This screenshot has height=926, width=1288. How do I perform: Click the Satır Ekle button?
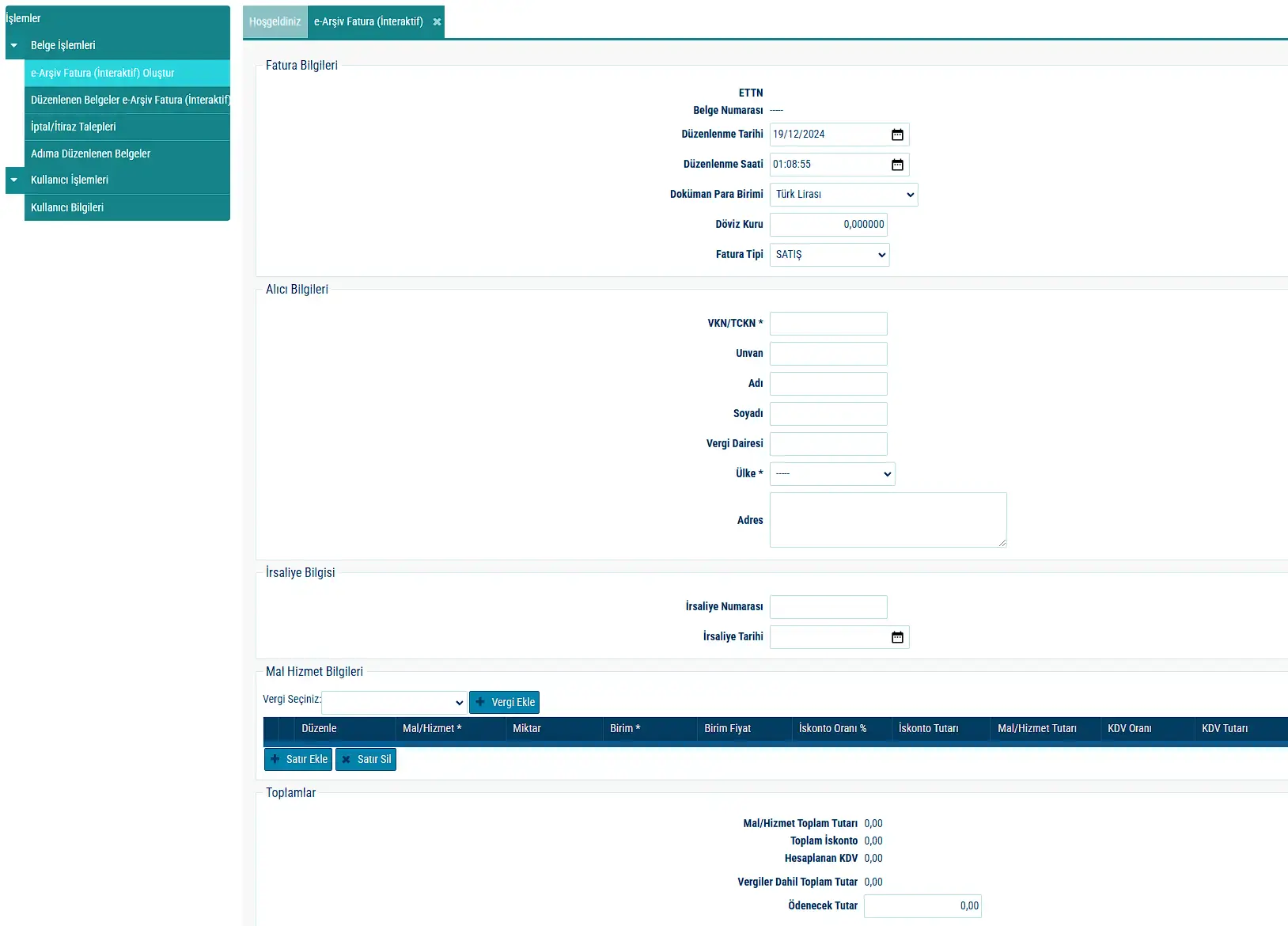click(x=298, y=760)
